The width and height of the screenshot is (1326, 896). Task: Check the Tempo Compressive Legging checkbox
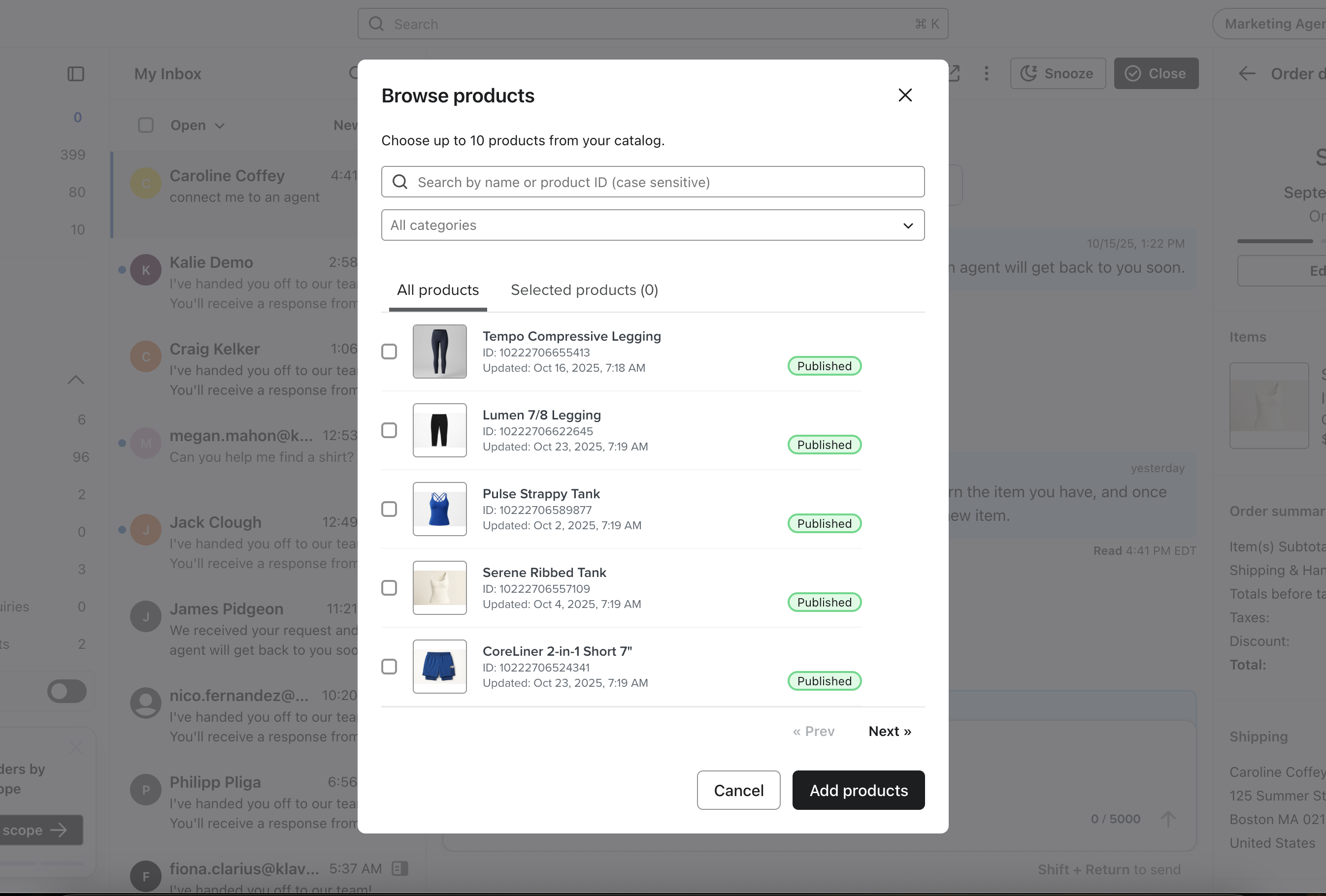tap(389, 352)
